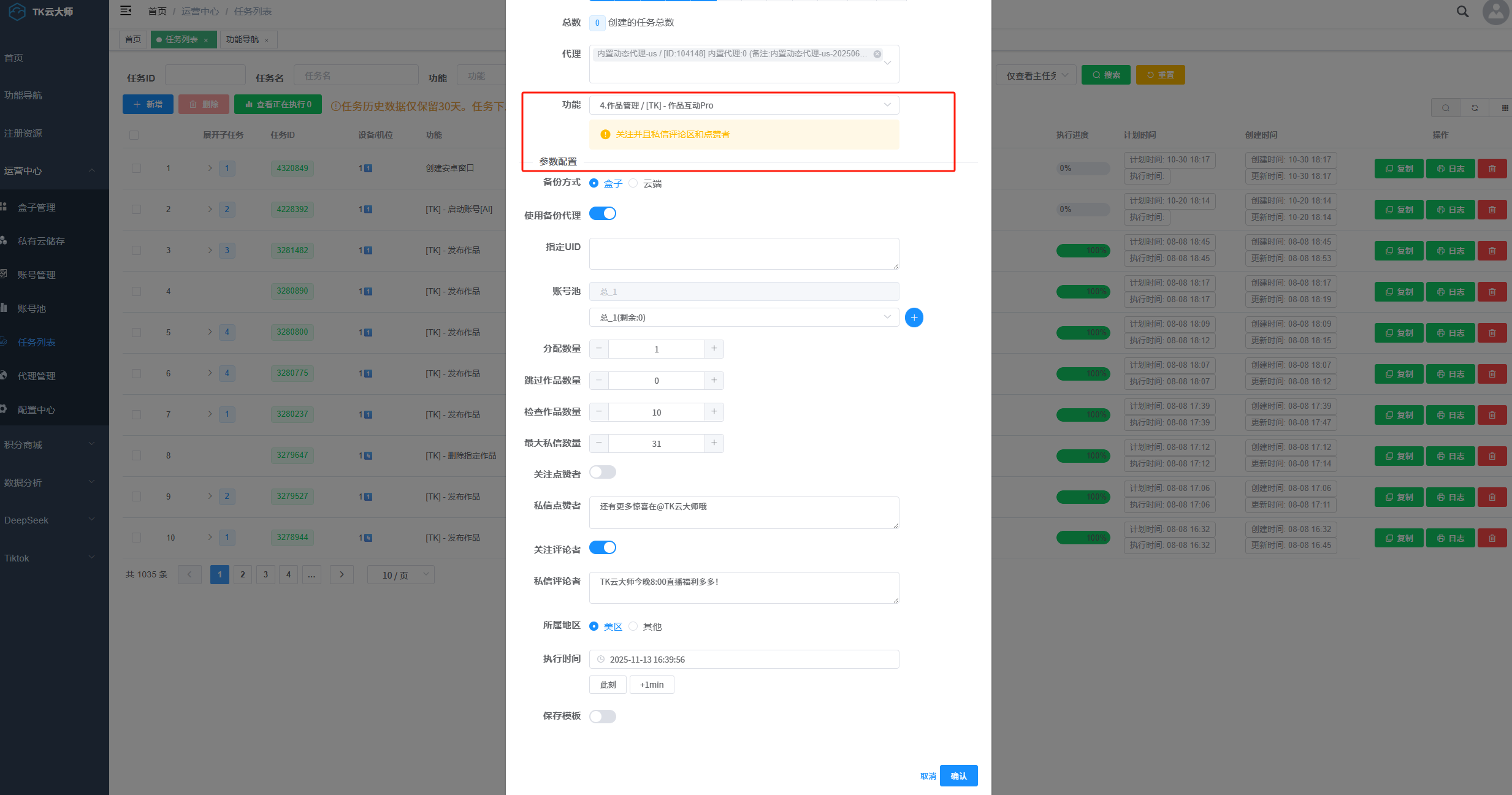Select the 云端 backup method radio
The image size is (1512, 795).
coord(633,183)
